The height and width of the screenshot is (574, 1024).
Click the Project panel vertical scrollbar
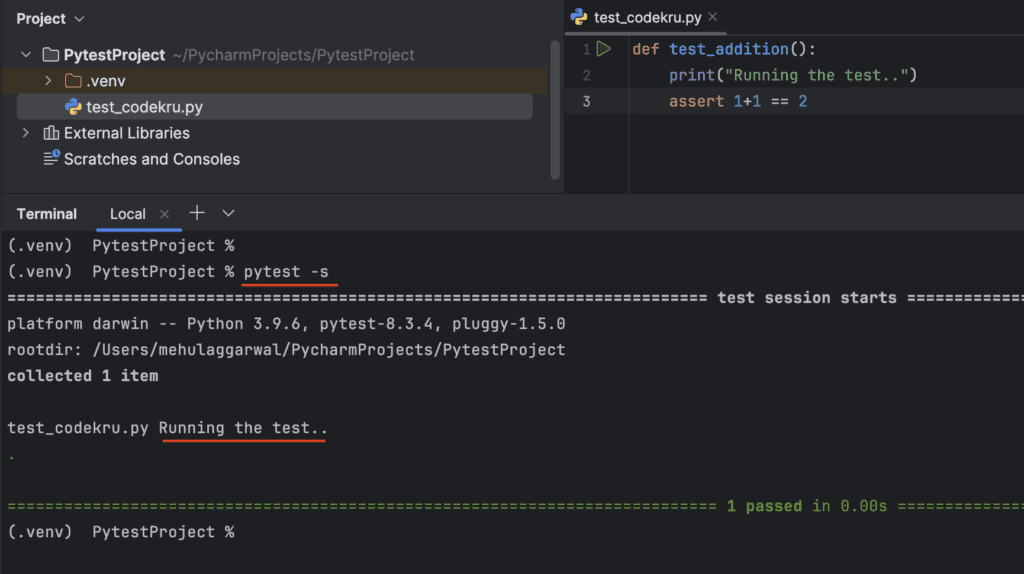click(x=555, y=110)
